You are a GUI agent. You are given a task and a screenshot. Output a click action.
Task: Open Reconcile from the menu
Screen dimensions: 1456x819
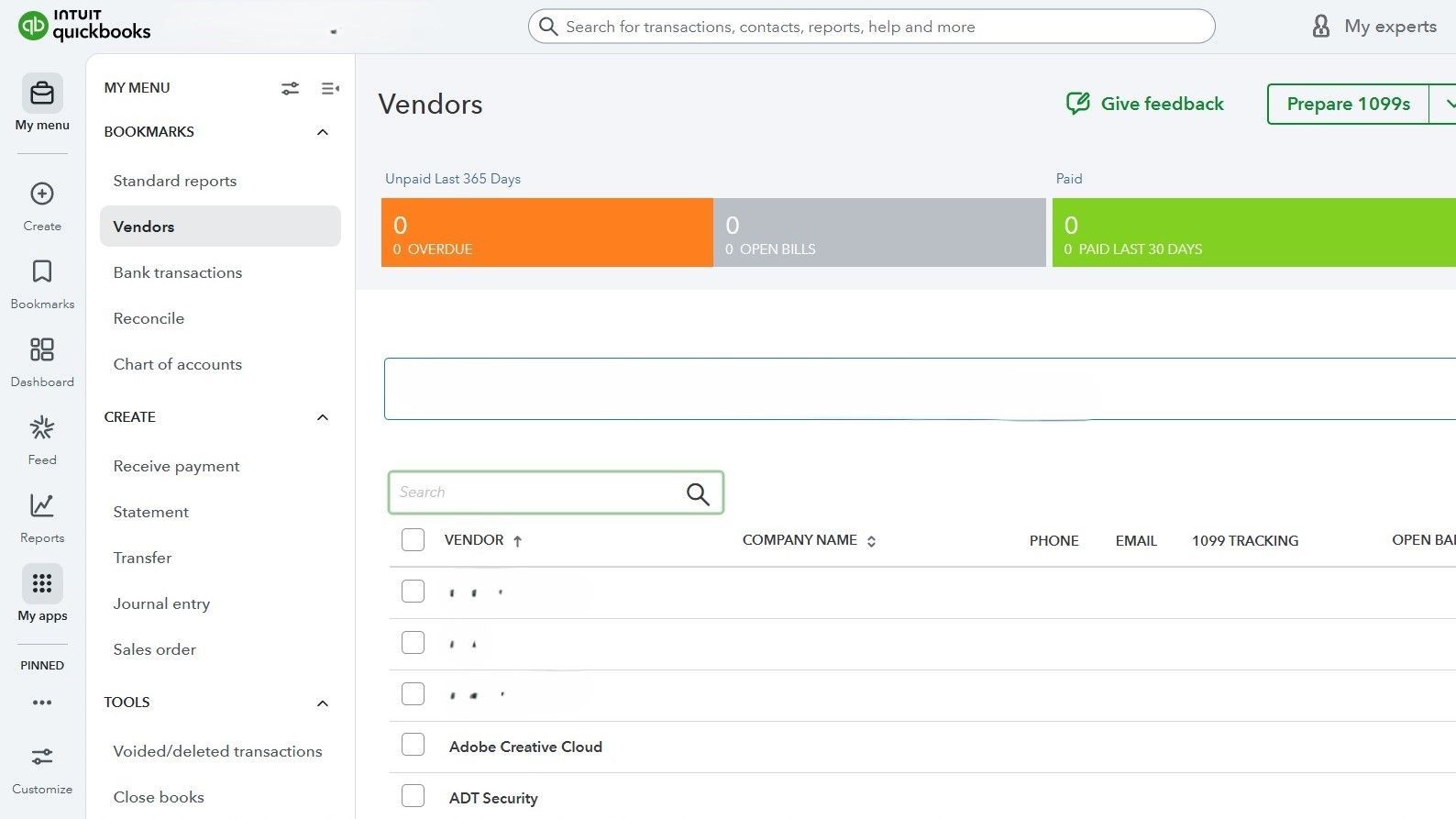tap(149, 318)
